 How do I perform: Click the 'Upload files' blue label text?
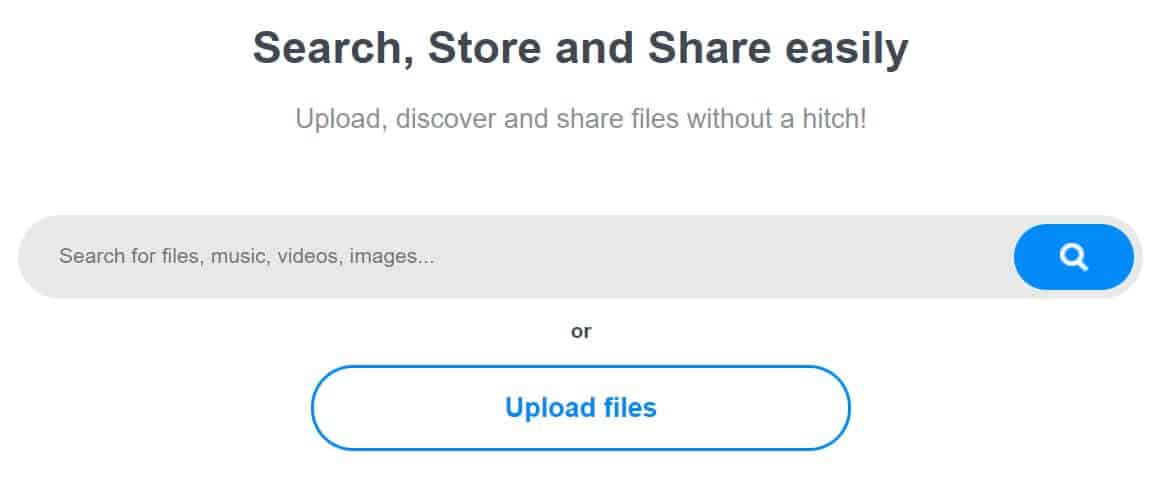[x=581, y=408]
